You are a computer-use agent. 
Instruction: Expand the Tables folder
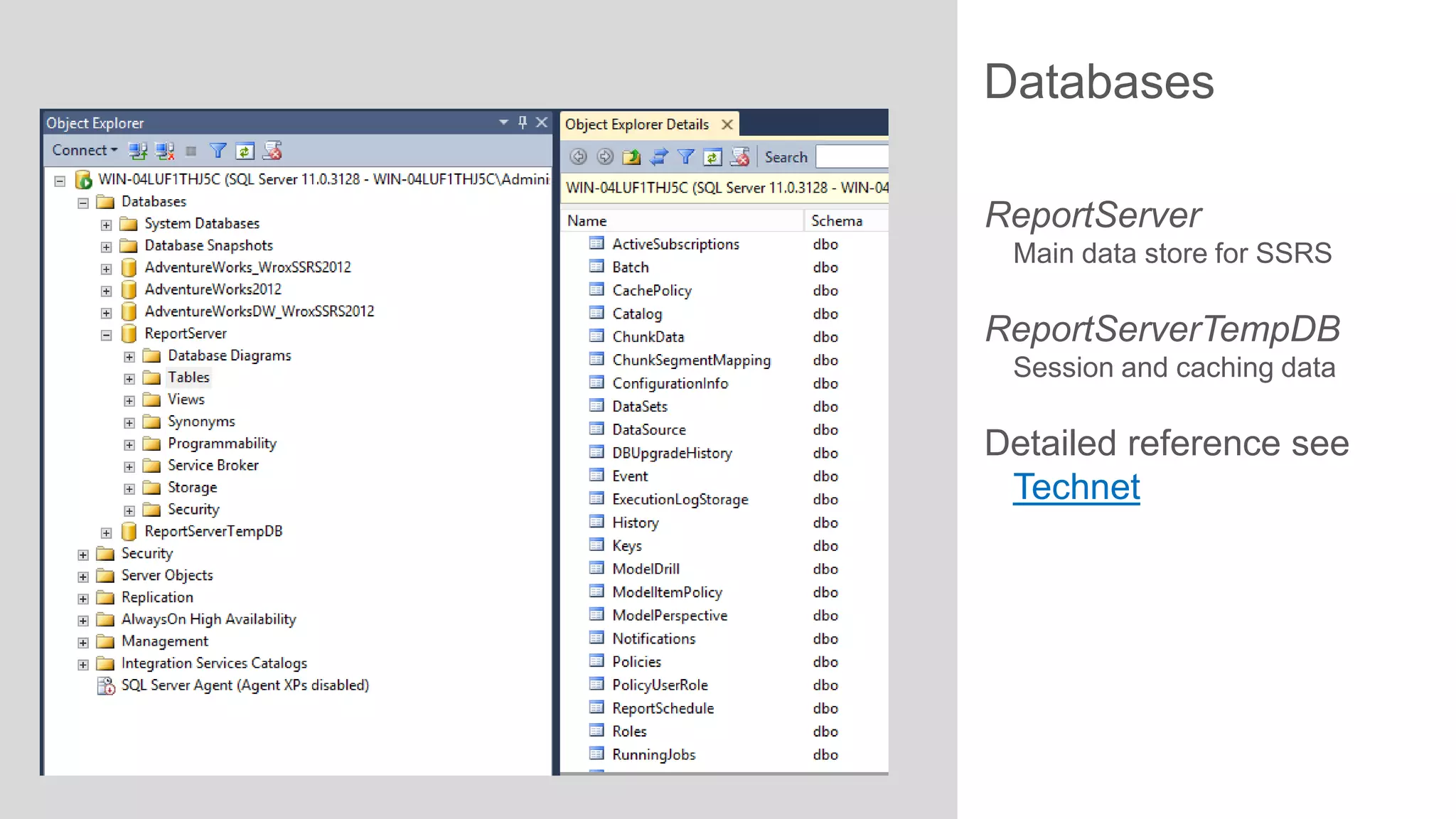[129, 379]
